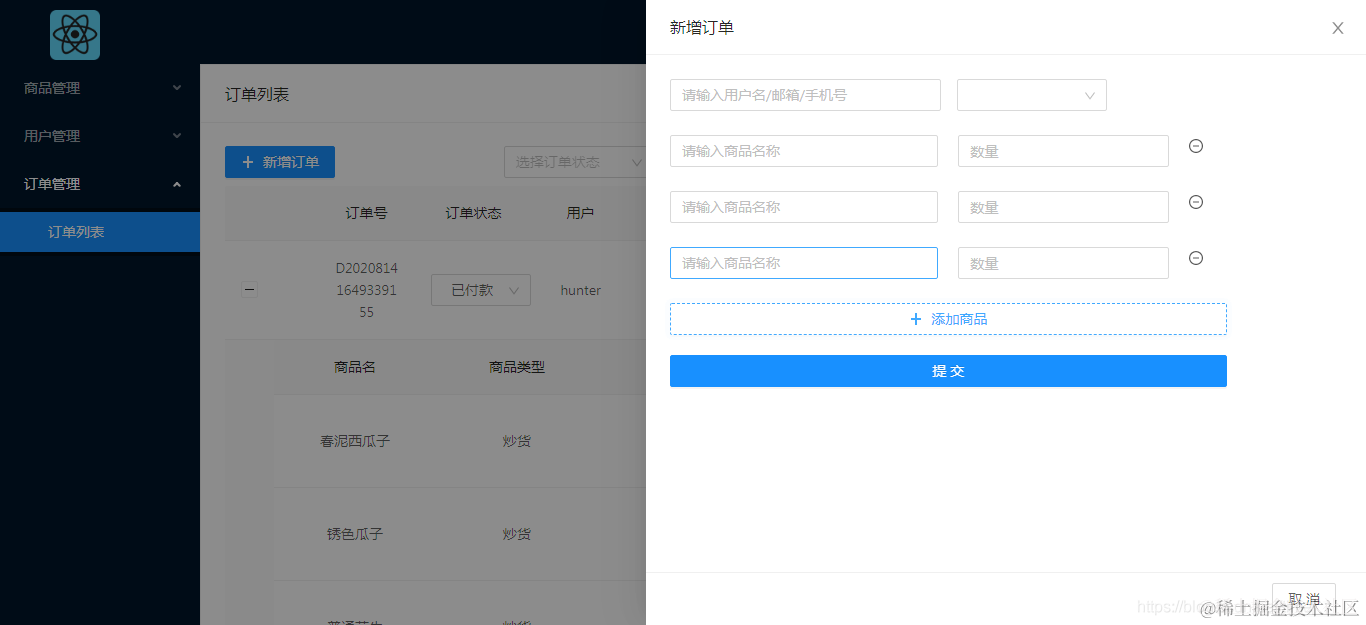The width and height of the screenshot is (1366, 625).
Task: Focus the 请输入用户名/邮箱/手机号 field
Action: pos(805,95)
